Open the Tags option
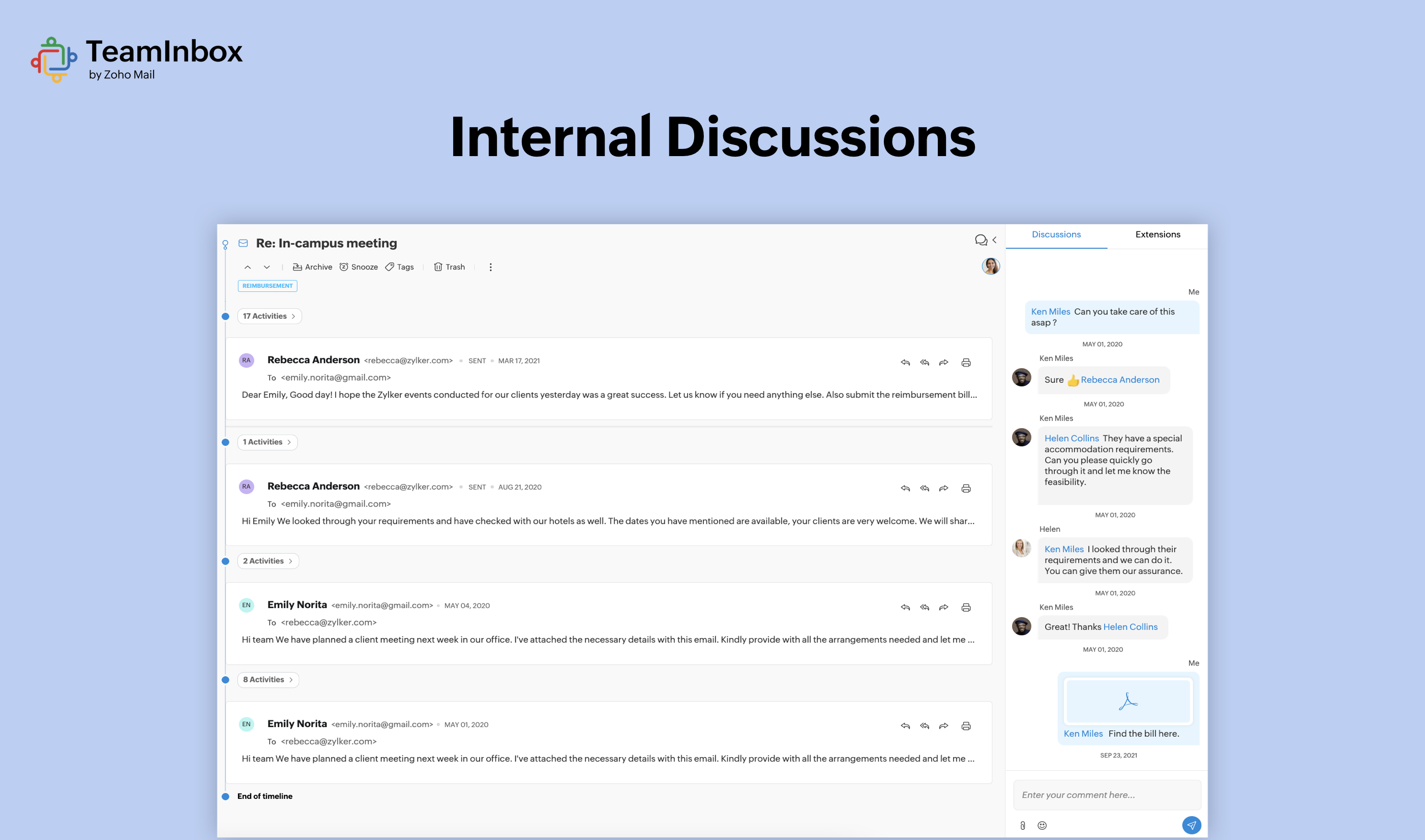The image size is (1425, 840). point(399,267)
